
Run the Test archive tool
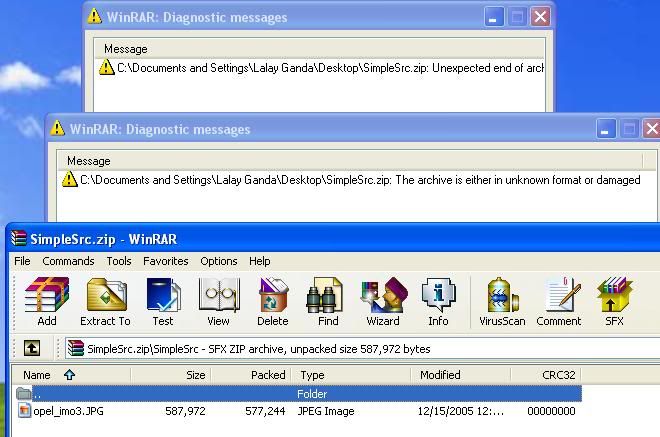coord(163,301)
